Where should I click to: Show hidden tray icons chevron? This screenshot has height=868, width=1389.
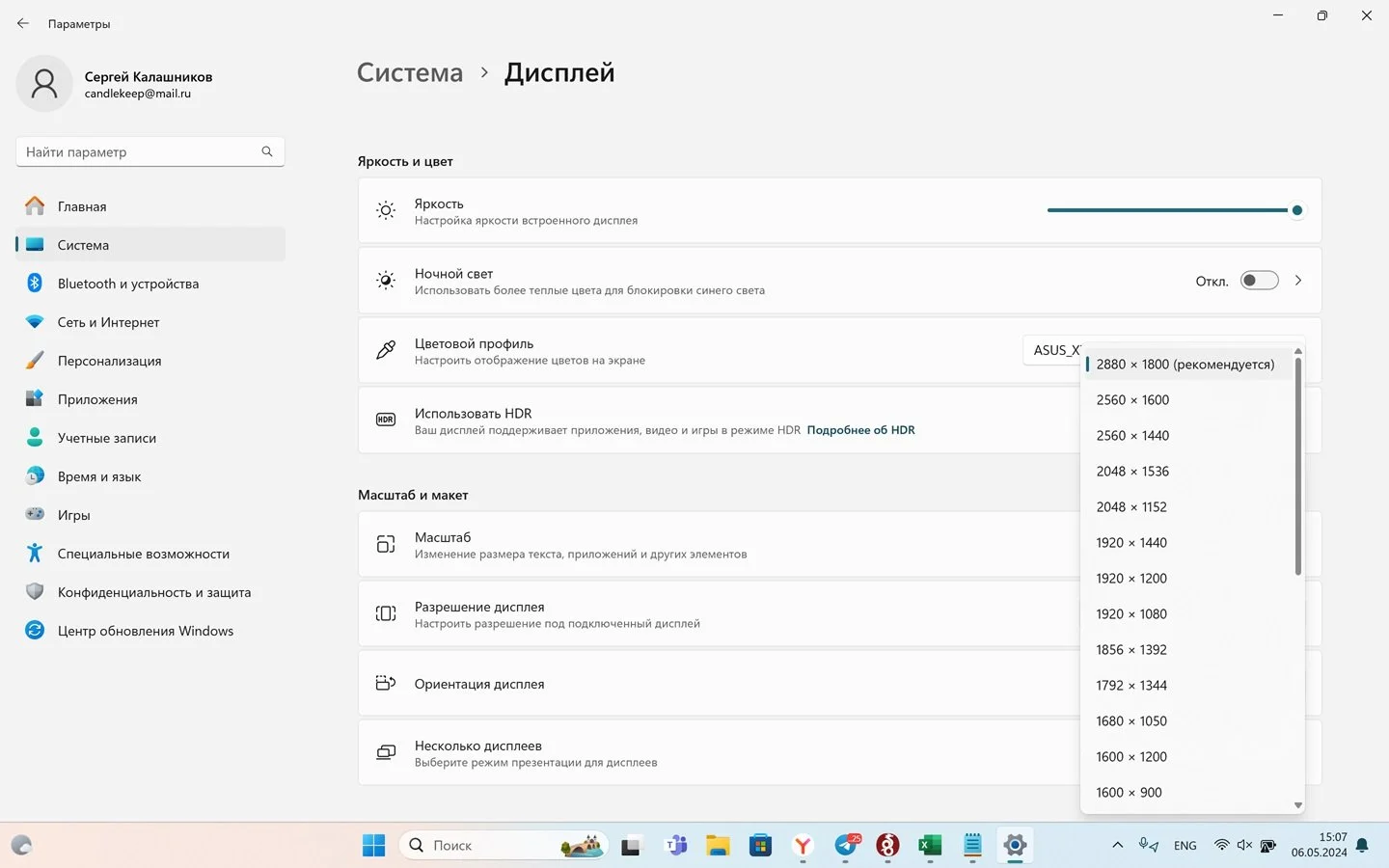point(1117,845)
